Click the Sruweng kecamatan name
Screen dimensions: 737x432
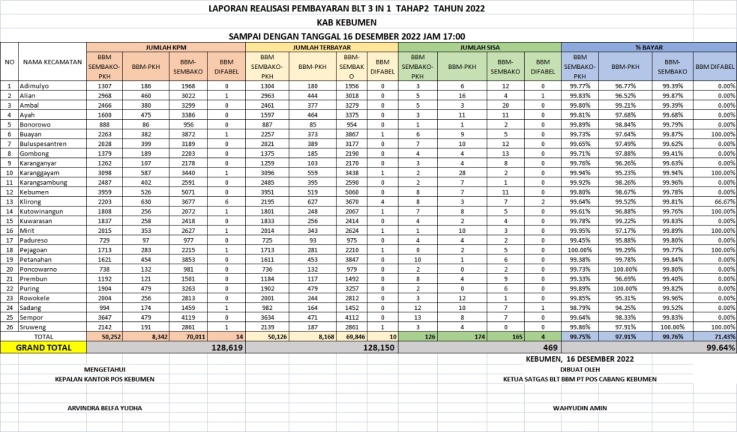coord(32,327)
